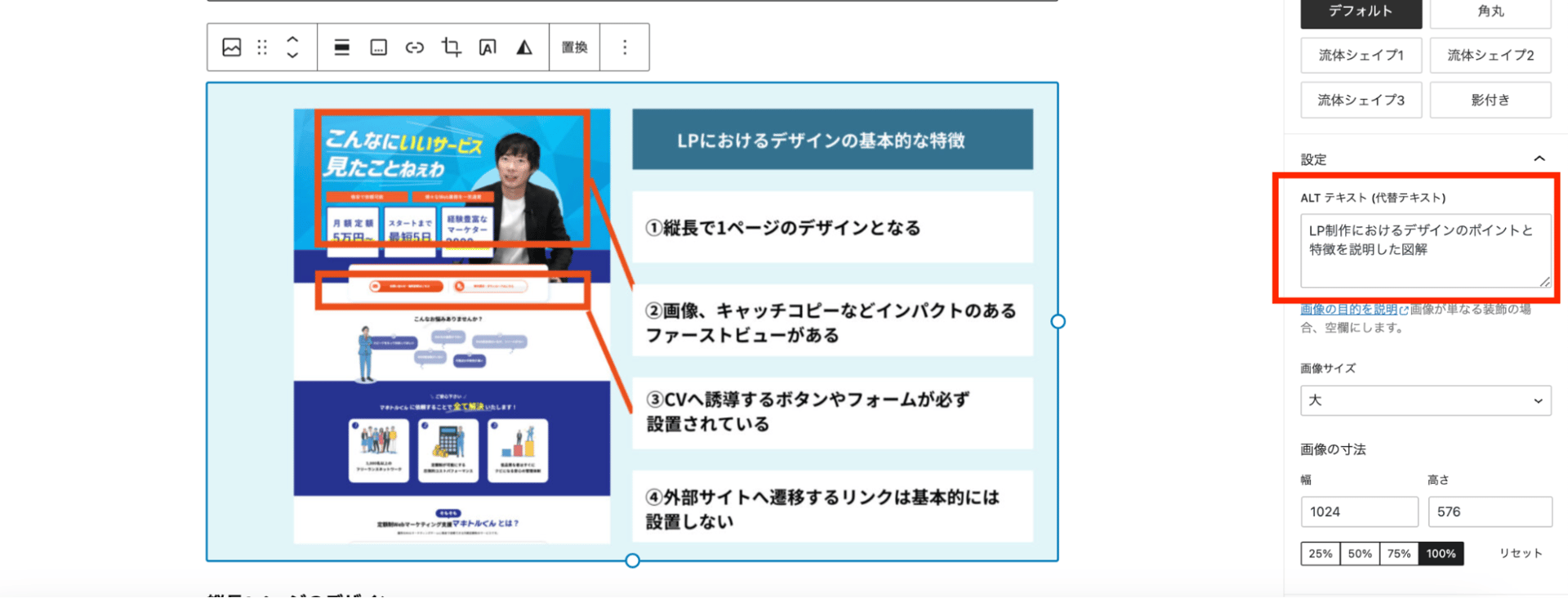
Task: Add text over image icon
Action: [x=488, y=47]
